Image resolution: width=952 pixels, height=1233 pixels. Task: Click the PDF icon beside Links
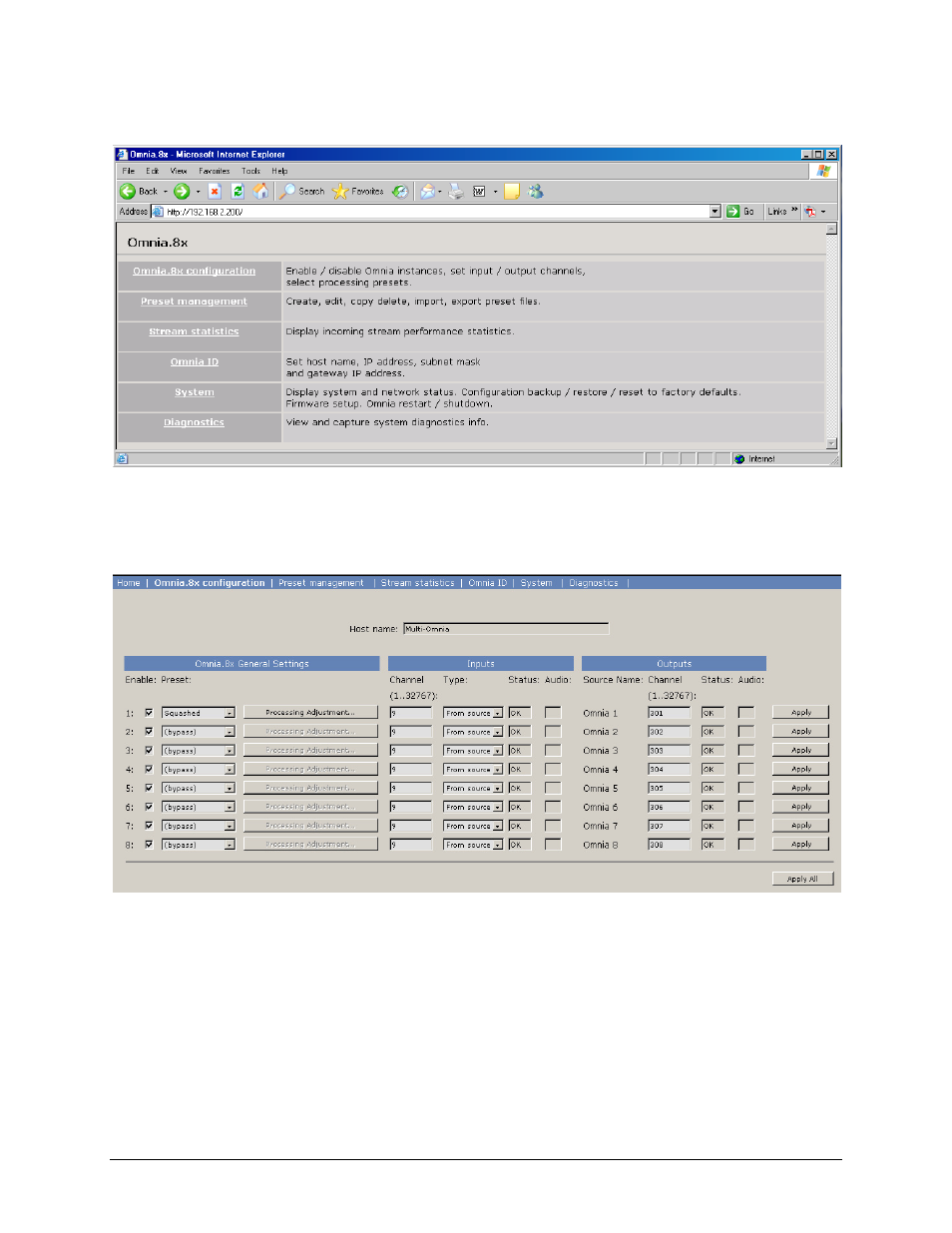pos(810,212)
